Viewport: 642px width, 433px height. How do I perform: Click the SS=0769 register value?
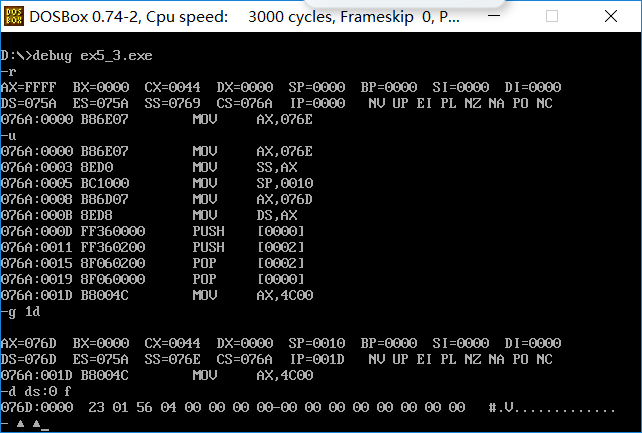(172, 103)
